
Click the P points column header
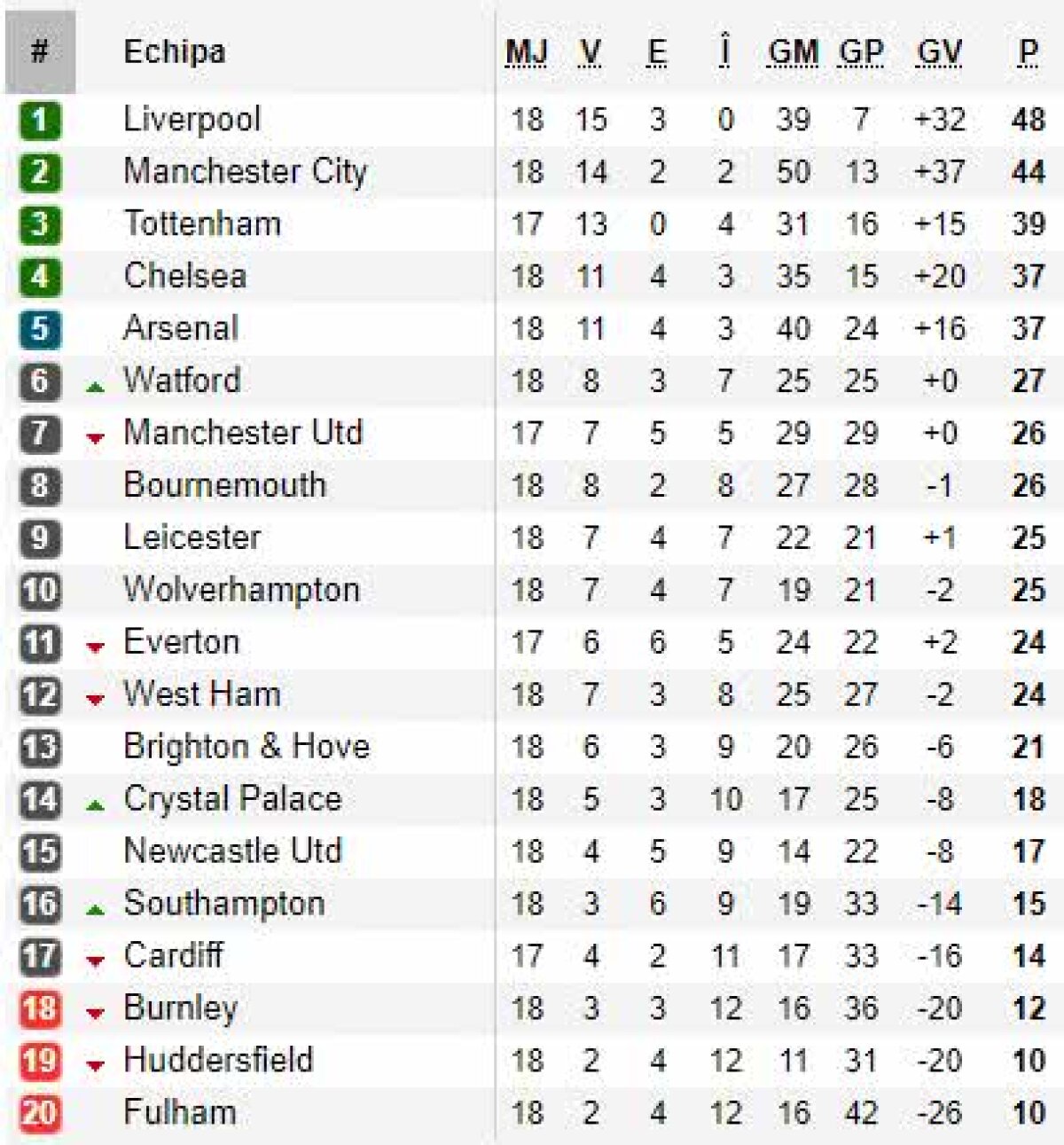[x=1028, y=52]
